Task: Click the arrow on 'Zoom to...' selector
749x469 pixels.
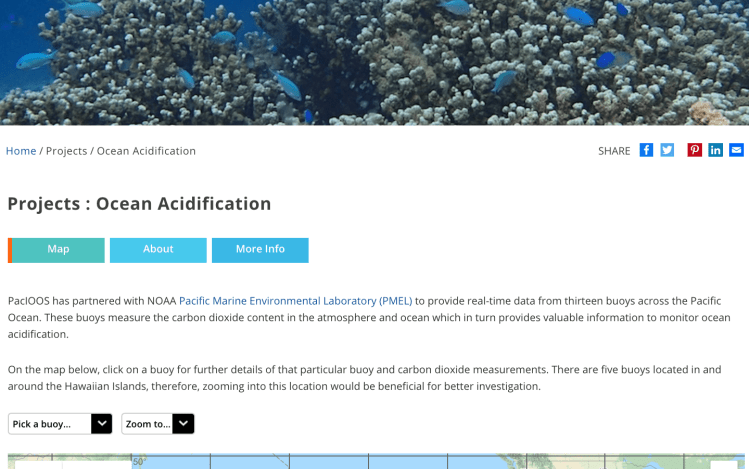Action: [x=183, y=424]
